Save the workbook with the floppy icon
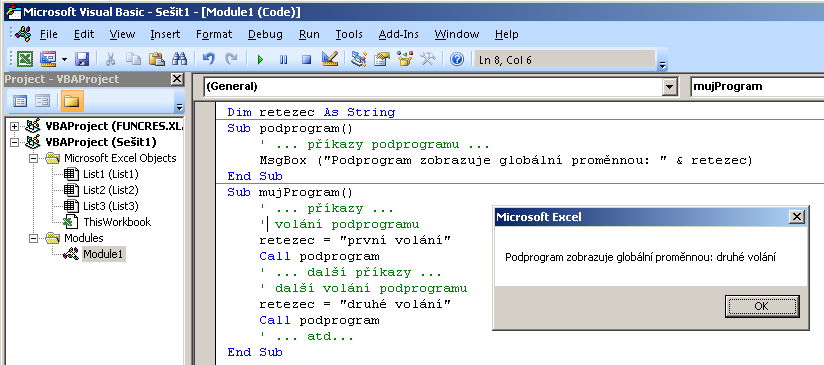824x365 pixels. pyautogui.click(x=82, y=59)
